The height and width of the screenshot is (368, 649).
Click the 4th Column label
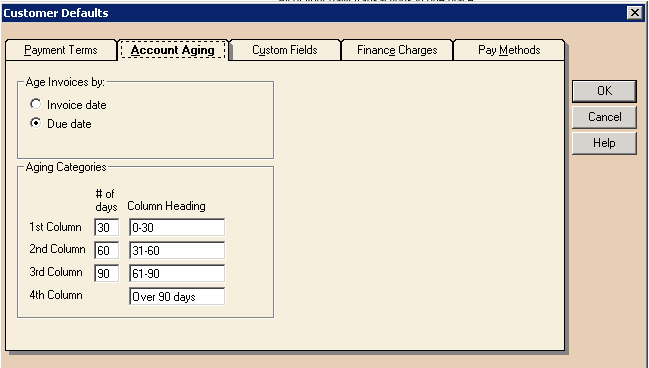click(56, 296)
